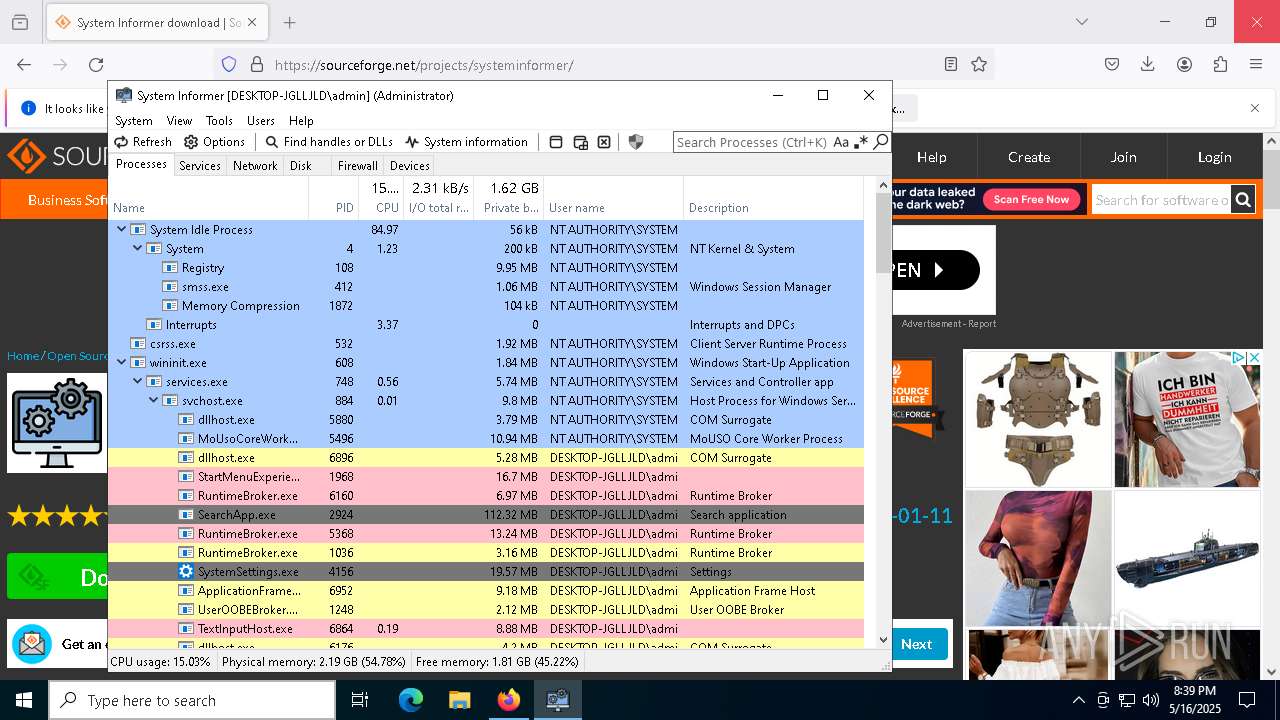Select the Interrupts row
This screenshot has height=720, width=1280.
coord(486,325)
